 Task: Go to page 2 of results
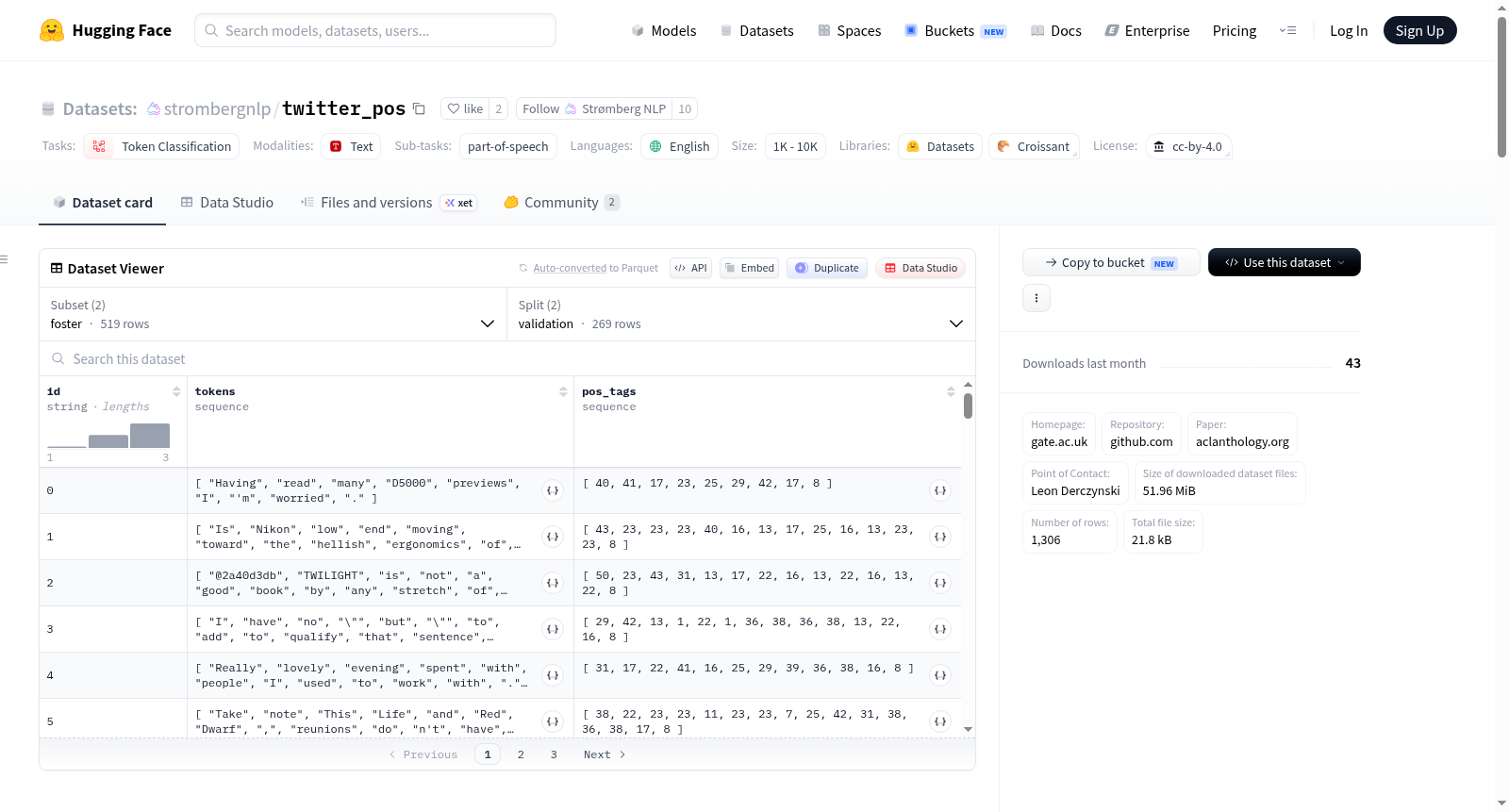[x=521, y=754]
